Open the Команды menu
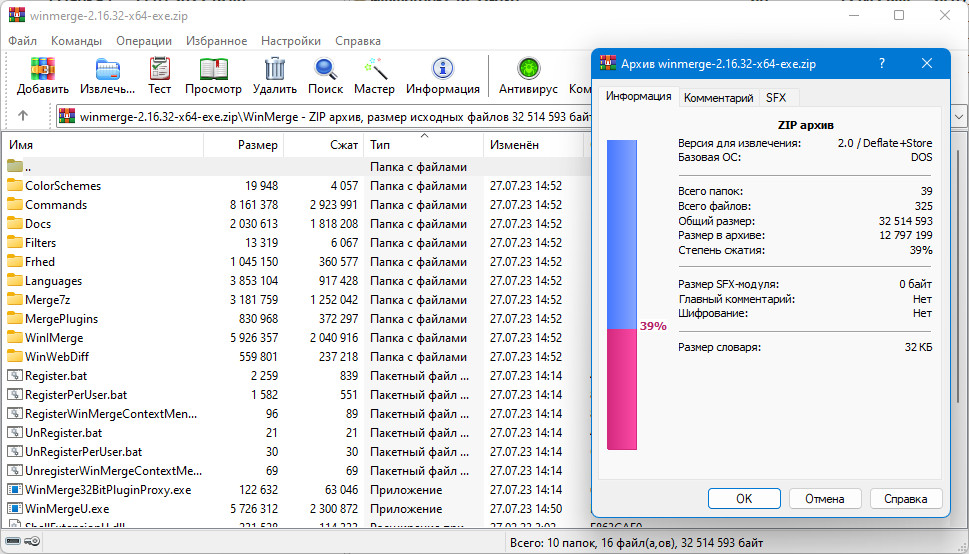This screenshot has width=969, height=554. [76, 41]
